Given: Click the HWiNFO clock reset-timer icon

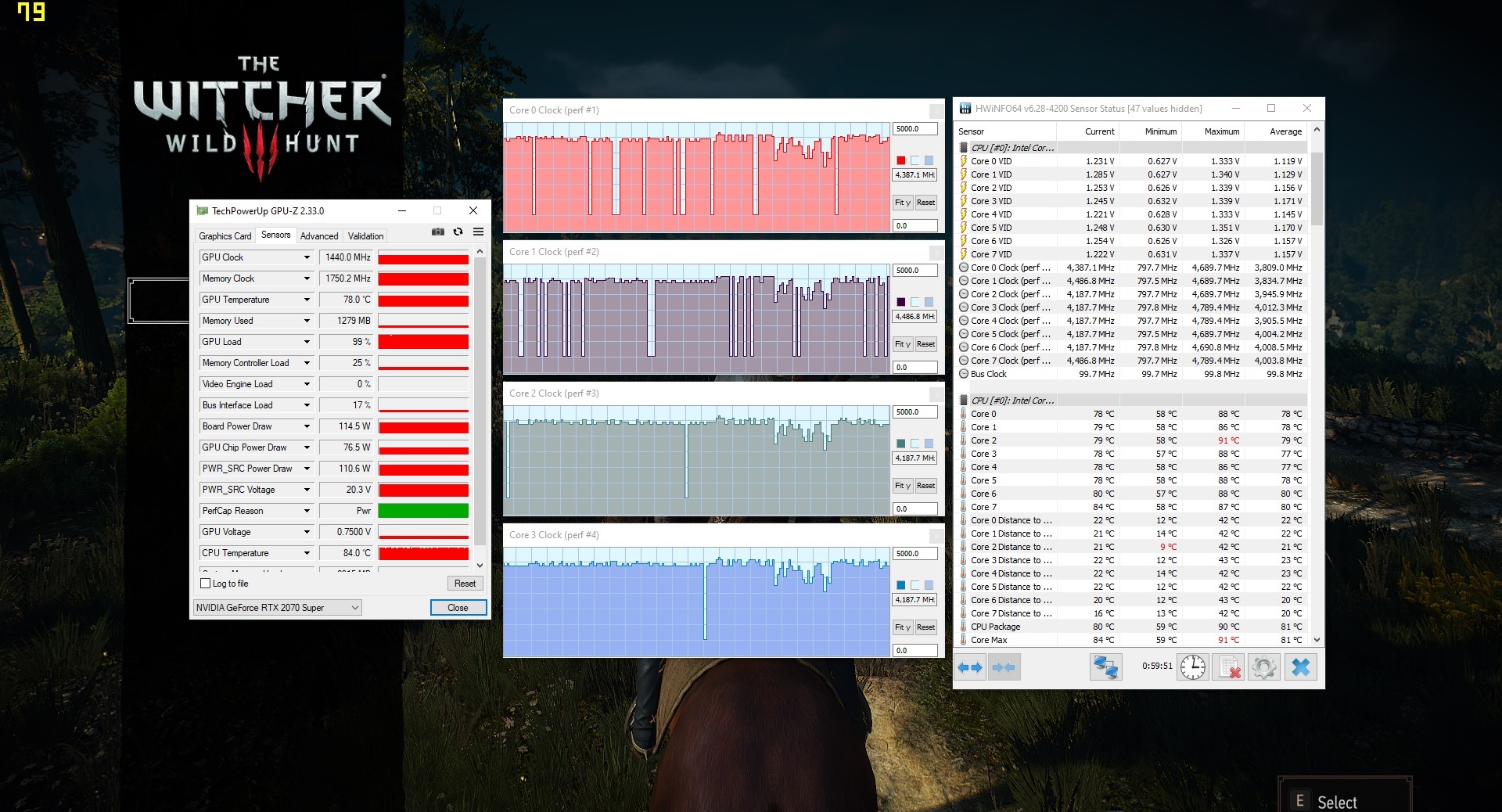Looking at the screenshot, I should pyautogui.click(x=1193, y=667).
